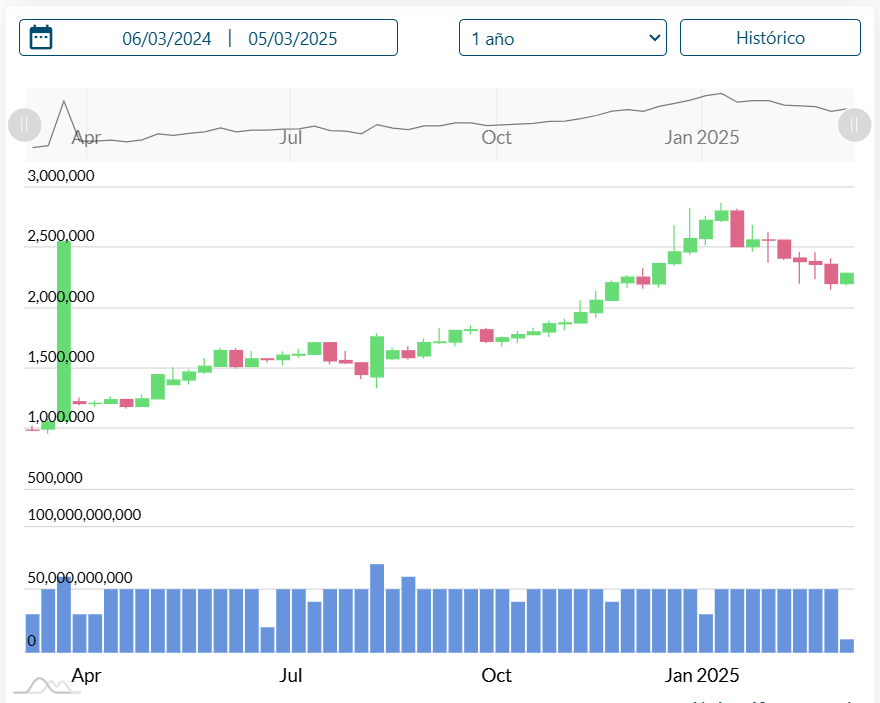Viewport: 880px width, 703px height.
Task: Click the 'Oct' label in navigator strip
Action: [496, 138]
